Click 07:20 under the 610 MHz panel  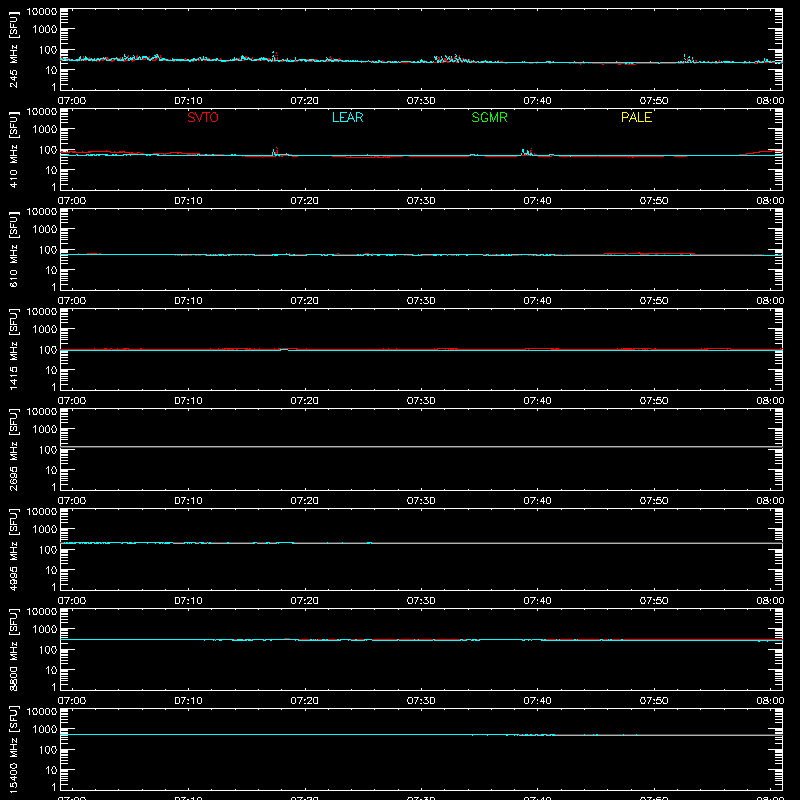pyautogui.click(x=305, y=301)
